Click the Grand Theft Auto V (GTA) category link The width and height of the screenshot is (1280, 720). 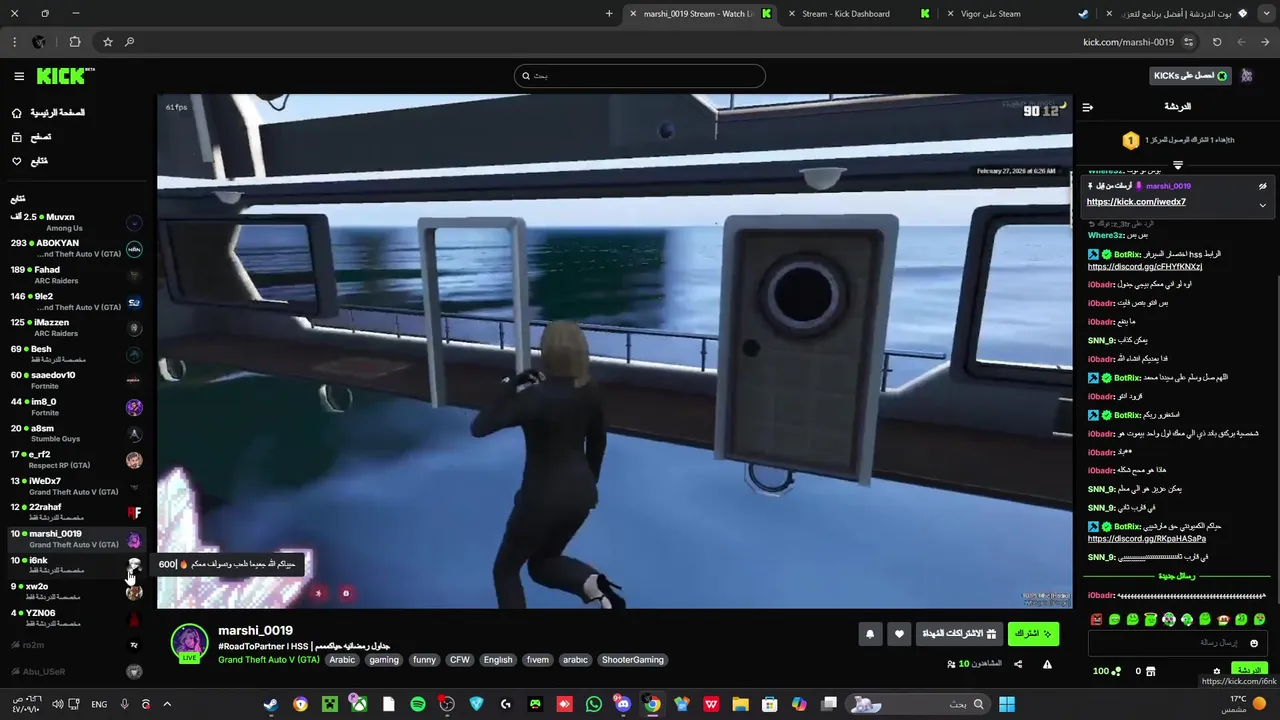click(269, 660)
